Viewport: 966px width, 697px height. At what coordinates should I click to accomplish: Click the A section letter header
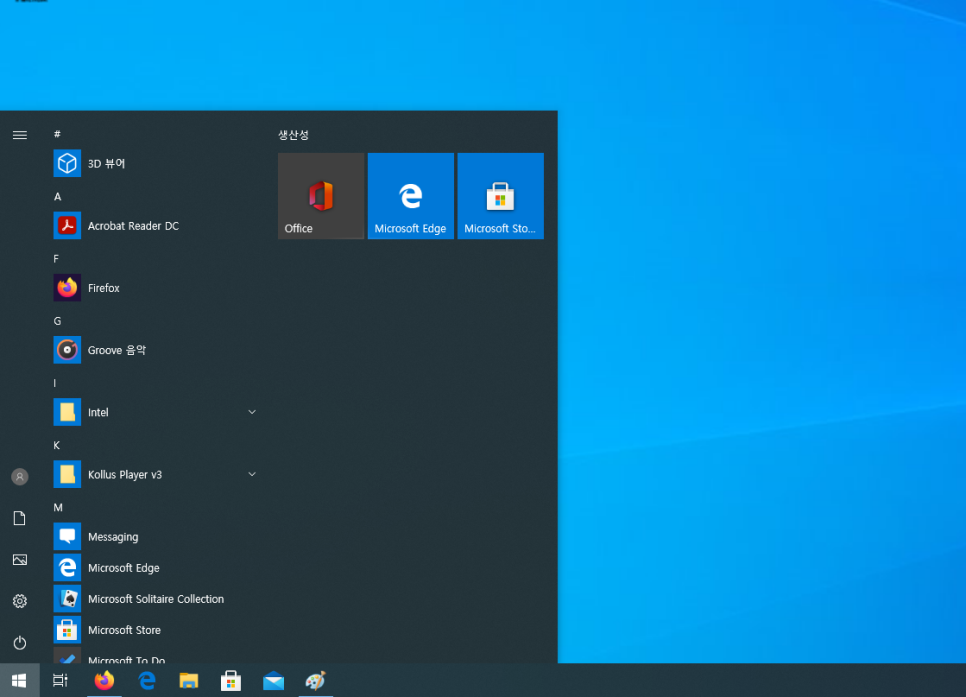pos(57,197)
